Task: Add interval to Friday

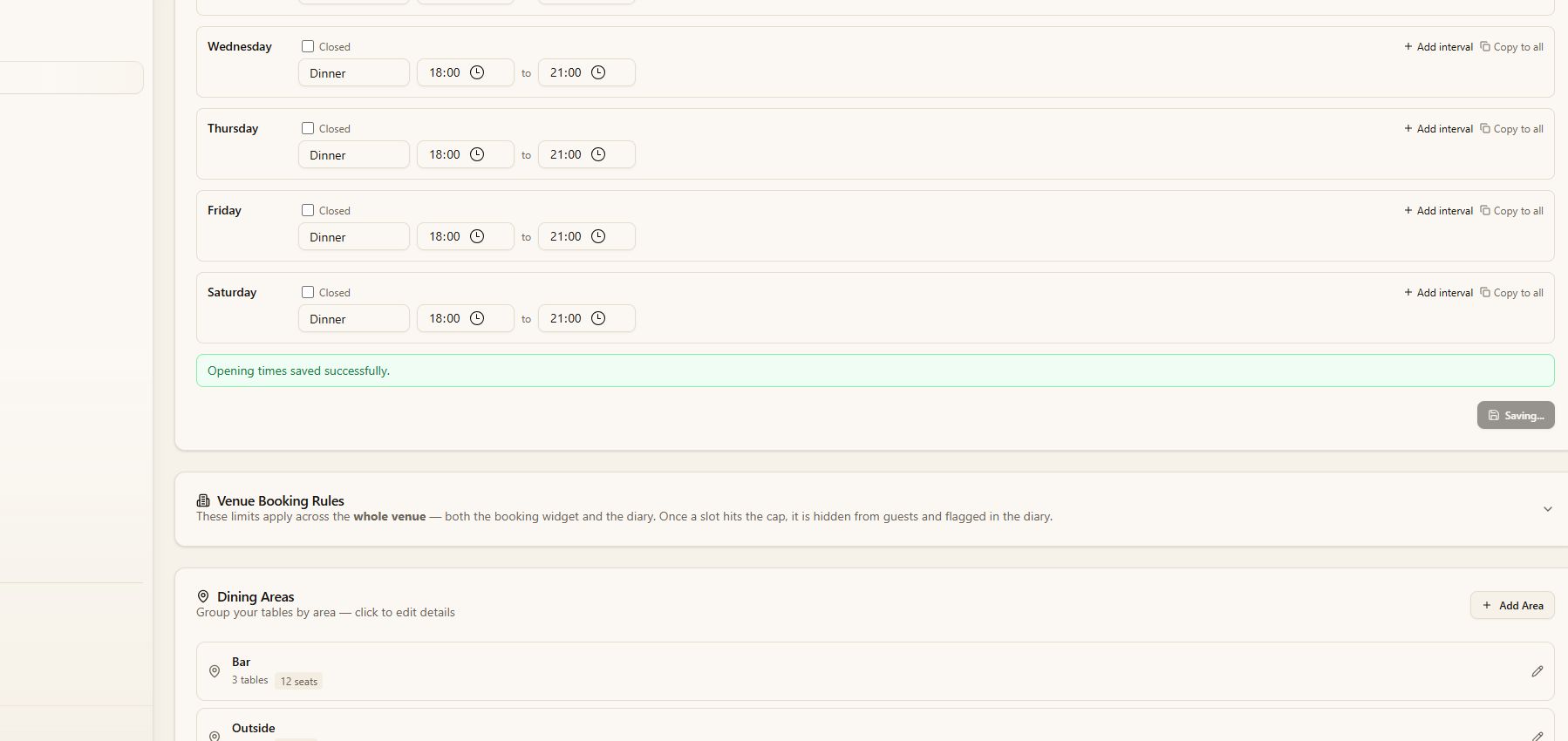Action: tap(1438, 211)
